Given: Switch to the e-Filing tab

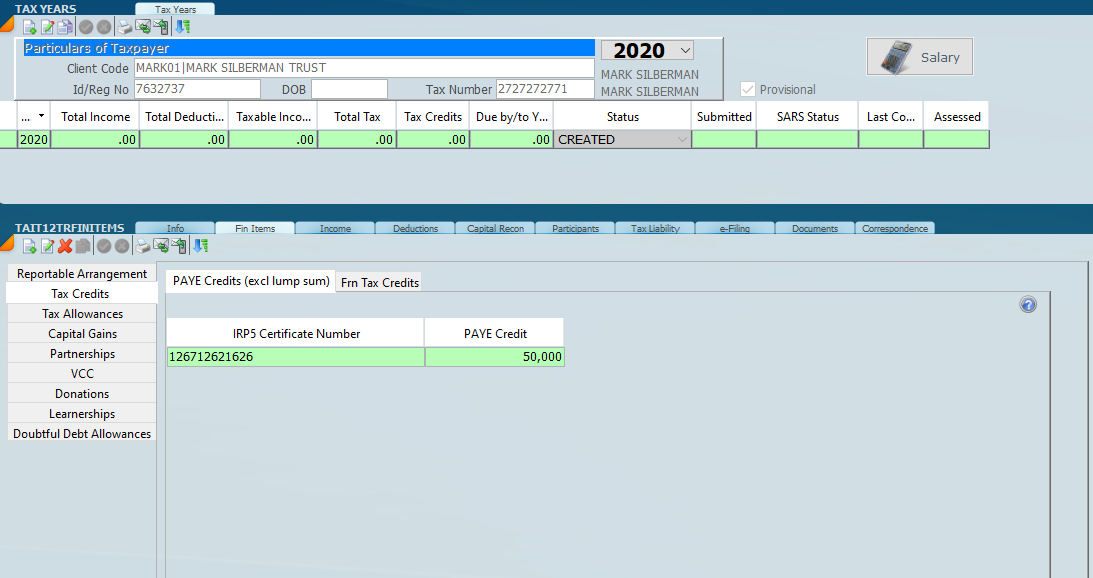Looking at the screenshot, I should (734, 228).
